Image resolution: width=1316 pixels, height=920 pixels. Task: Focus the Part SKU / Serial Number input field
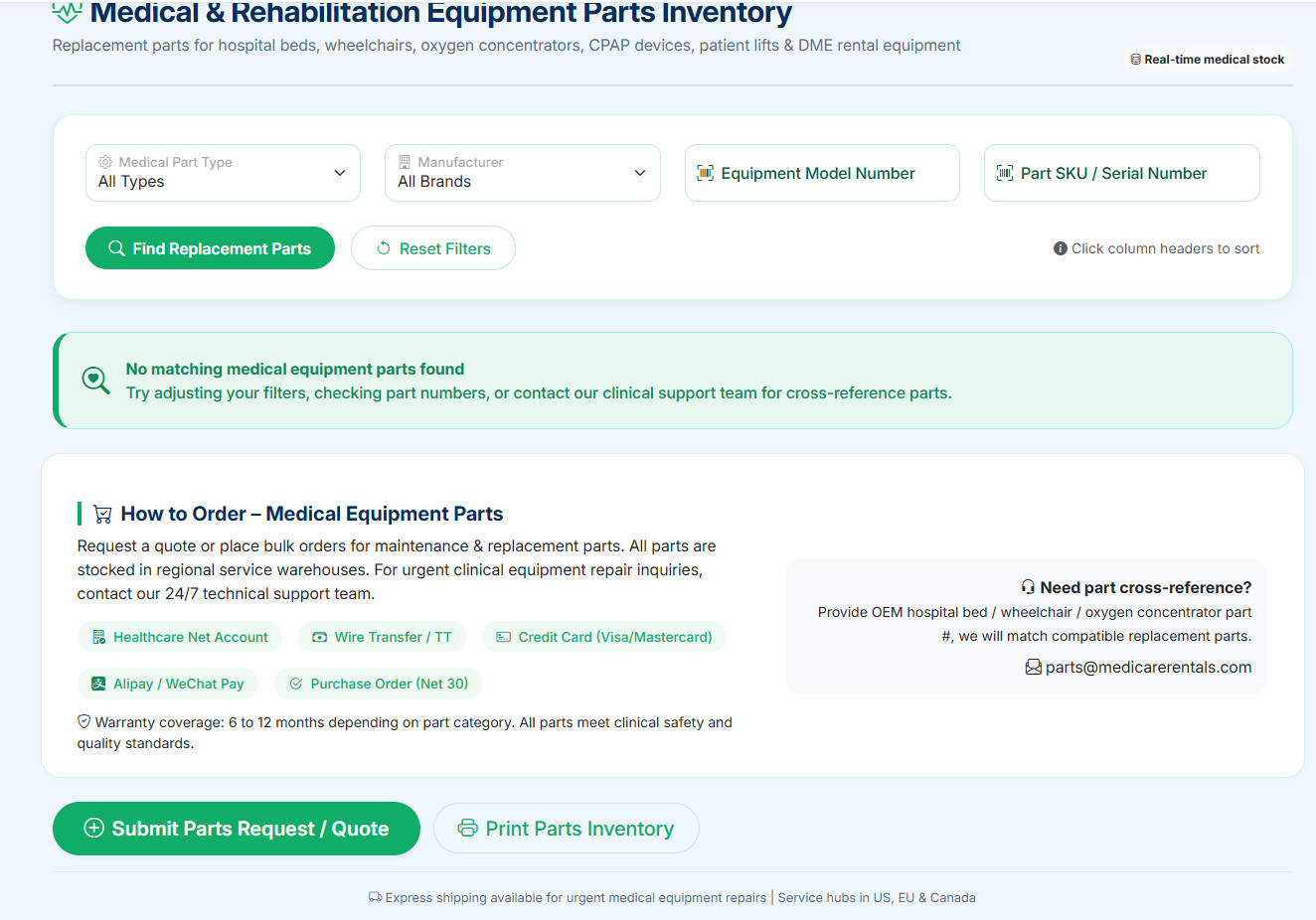1122,173
